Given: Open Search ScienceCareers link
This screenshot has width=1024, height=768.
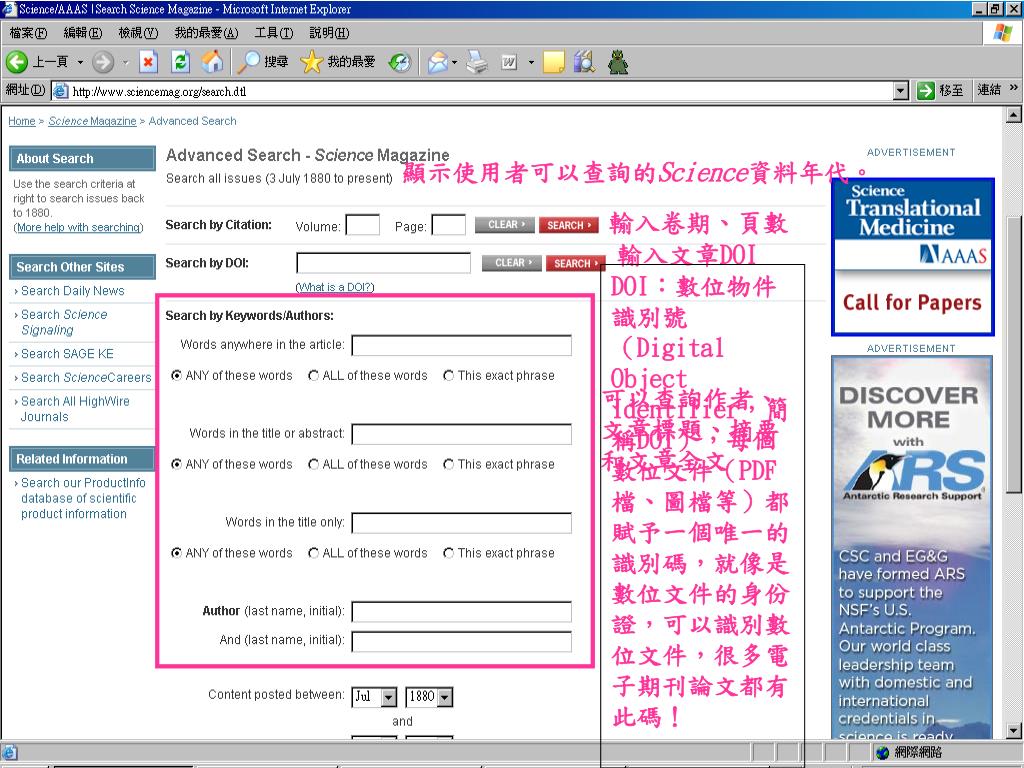Looking at the screenshot, I should point(86,377).
